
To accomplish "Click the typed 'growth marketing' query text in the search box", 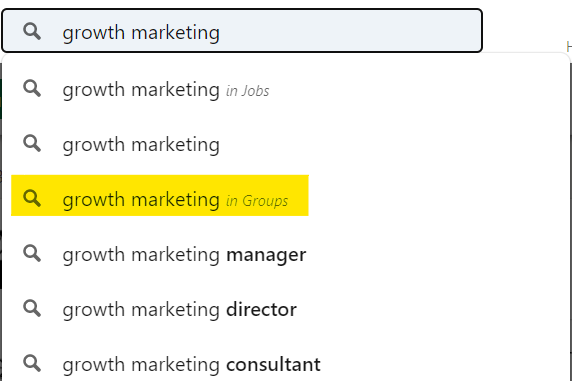I will (141, 33).
